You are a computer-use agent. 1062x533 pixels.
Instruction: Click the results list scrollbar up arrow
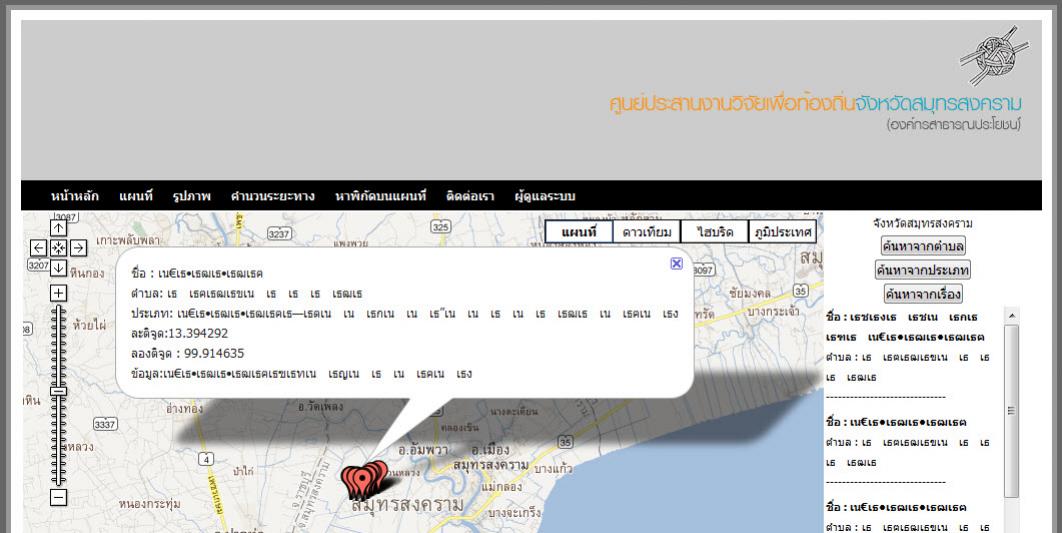coord(1012,316)
